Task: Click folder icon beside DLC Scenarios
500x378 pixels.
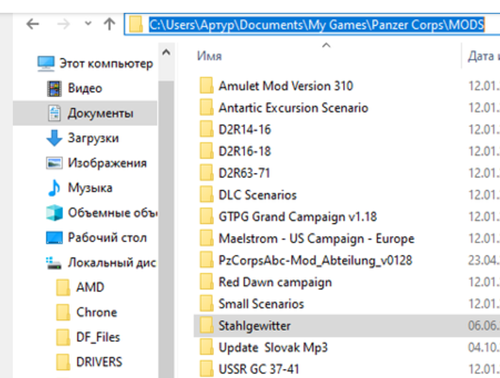Action: (206, 195)
